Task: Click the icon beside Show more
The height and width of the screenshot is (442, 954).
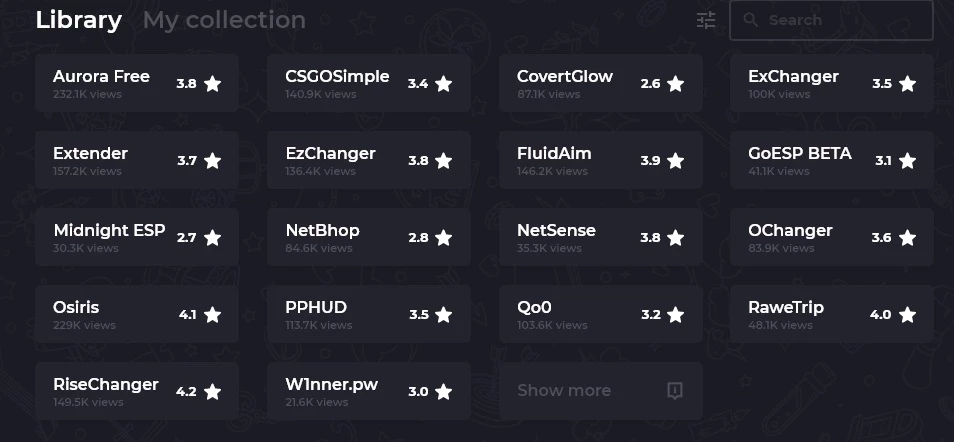Action: pos(675,390)
